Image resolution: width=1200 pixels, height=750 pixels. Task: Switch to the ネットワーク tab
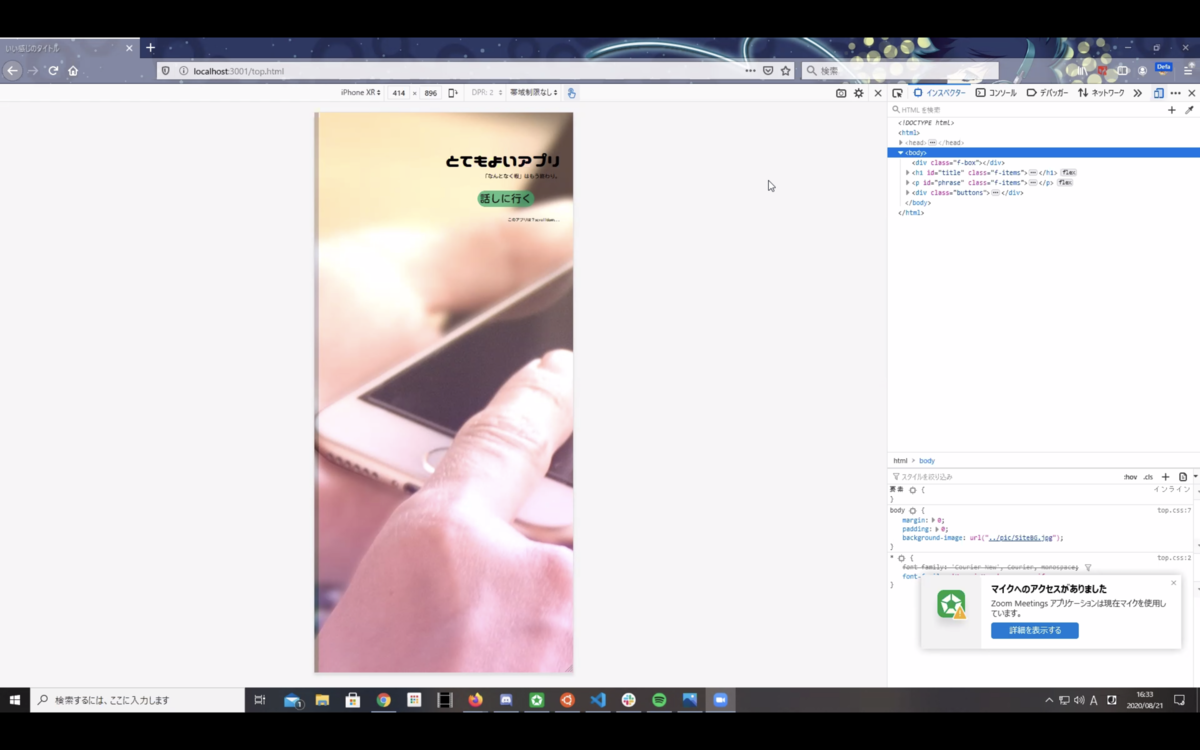pos(1101,93)
